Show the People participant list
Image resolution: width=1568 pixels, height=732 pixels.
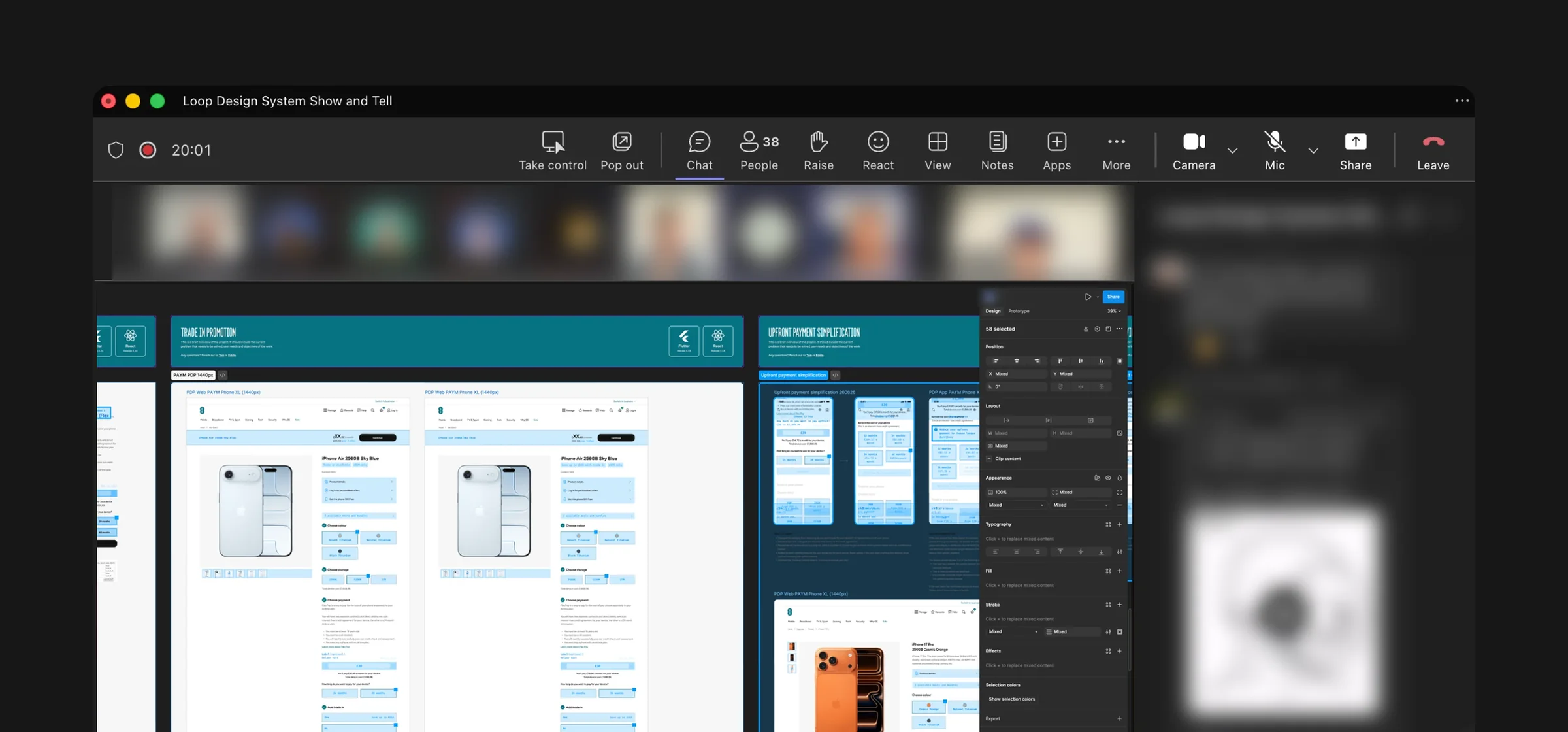[x=759, y=151]
